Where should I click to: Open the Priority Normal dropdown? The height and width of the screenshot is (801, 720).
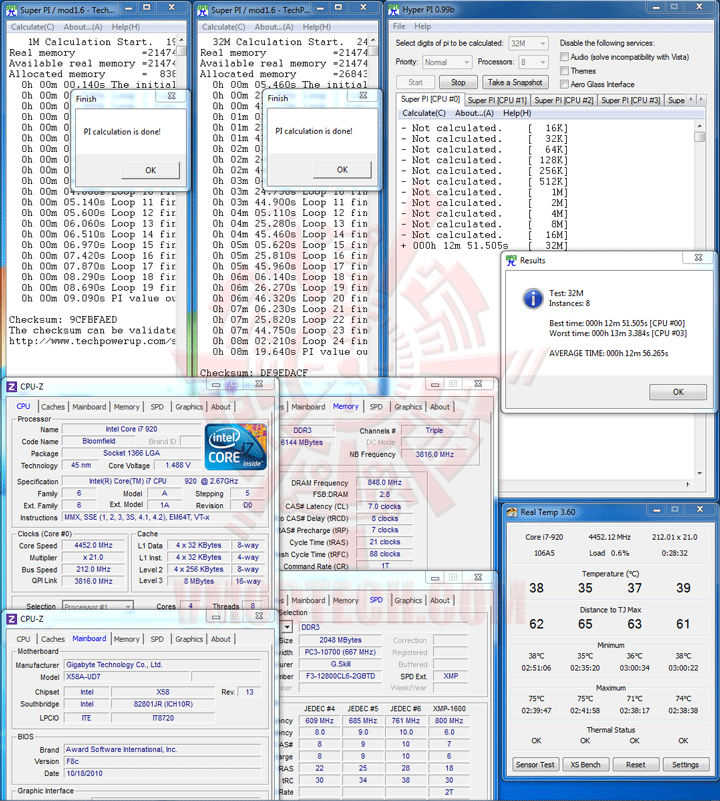(447, 62)
